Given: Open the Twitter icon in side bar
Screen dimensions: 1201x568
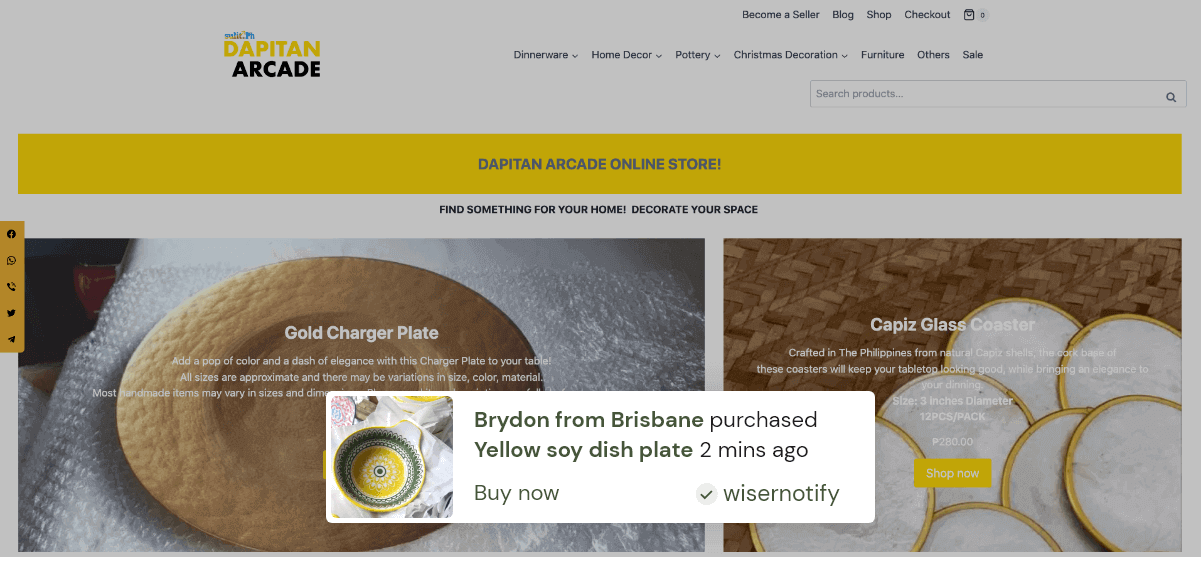Looking at the screenshot, I should click(x=12, y=313).
